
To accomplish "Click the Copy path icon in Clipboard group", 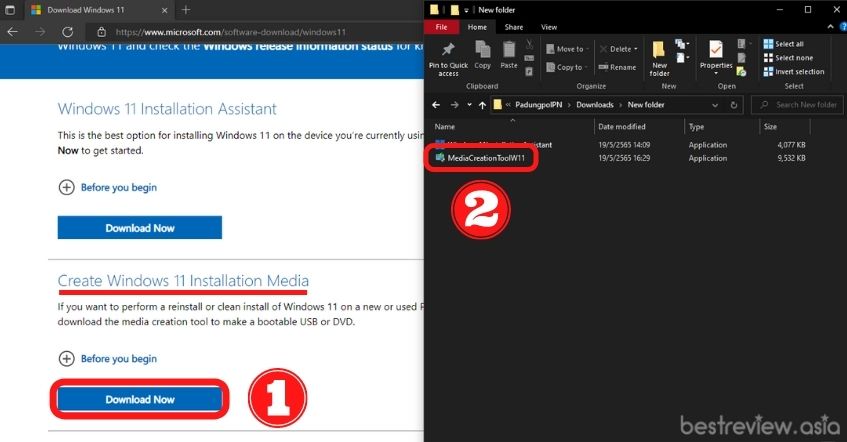I will click(x=529, y=58).
